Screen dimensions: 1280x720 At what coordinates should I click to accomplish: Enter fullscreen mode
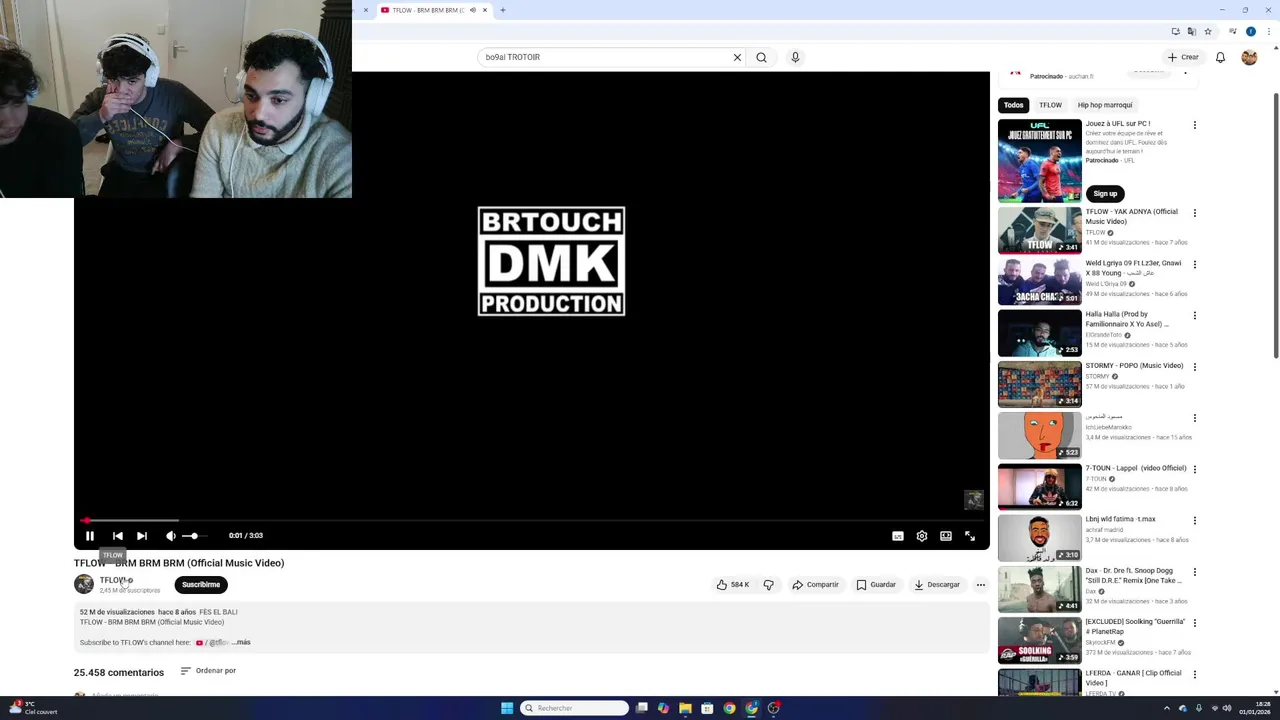[x=970, y=536]
